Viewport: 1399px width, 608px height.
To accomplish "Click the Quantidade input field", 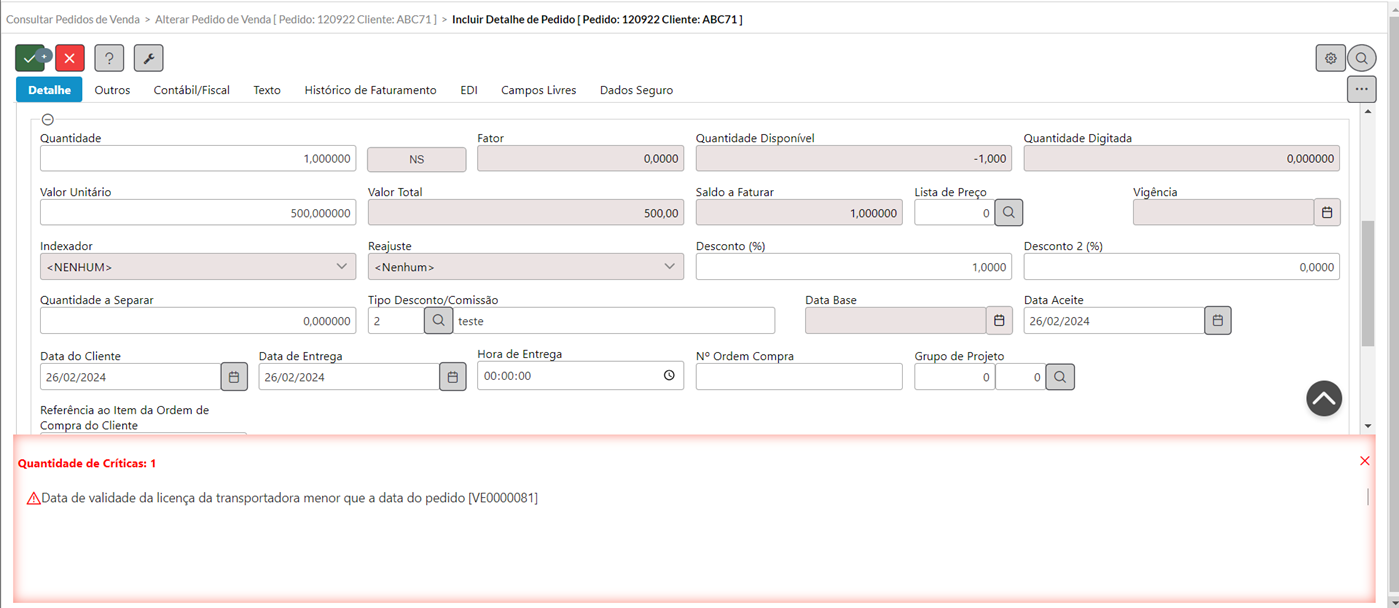I will click(x=198, y=158).
